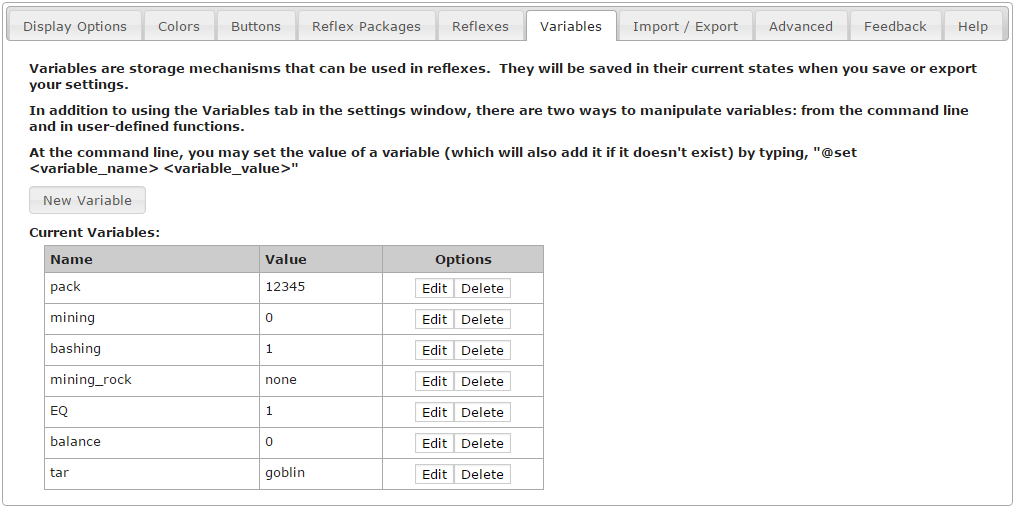The width and height of the screenshot is (1015, 509).
Task: Edit the tar variable
Action: tap(434, 474)
